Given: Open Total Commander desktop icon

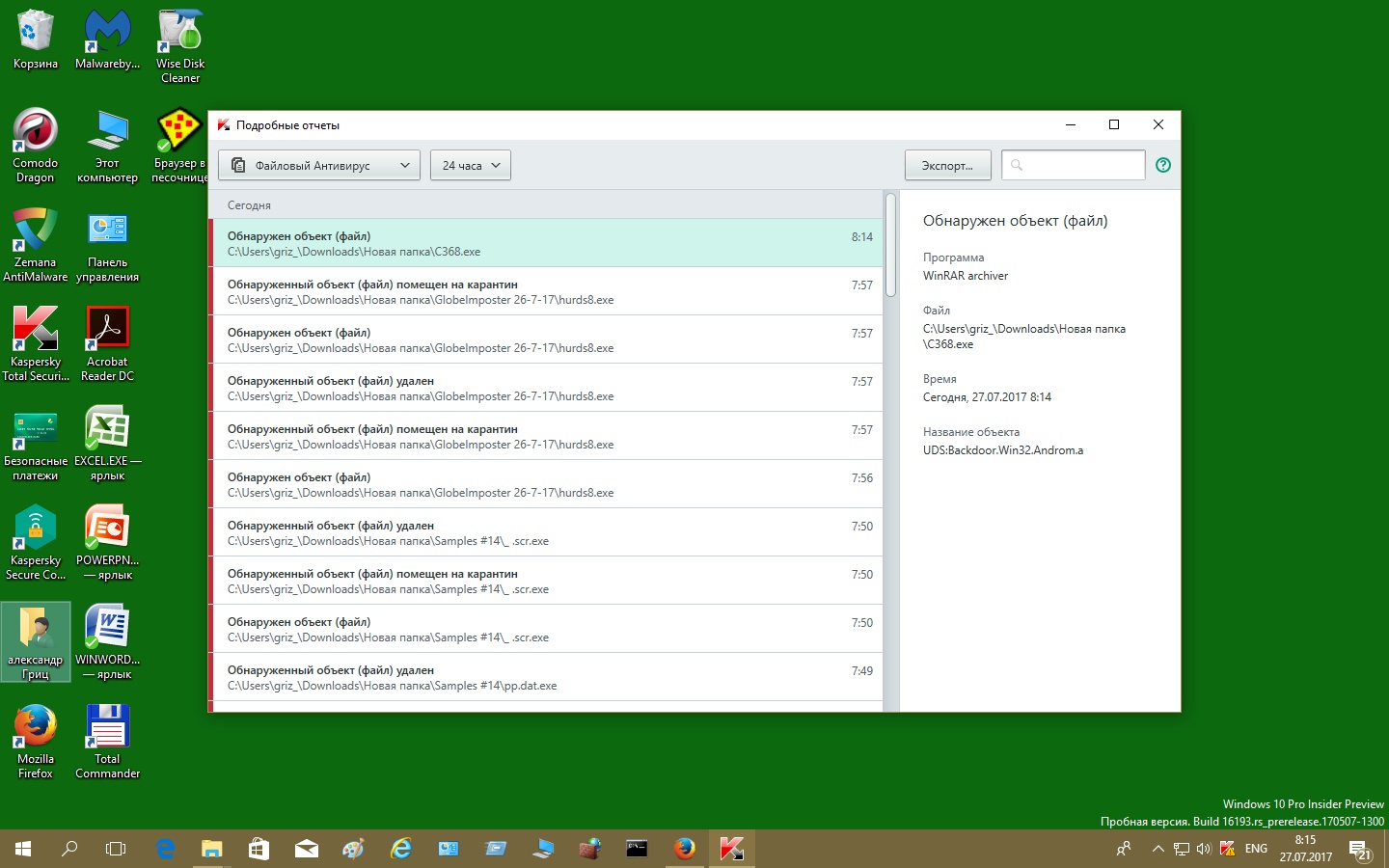Looking at the screenshot, I should click(107, 741).
